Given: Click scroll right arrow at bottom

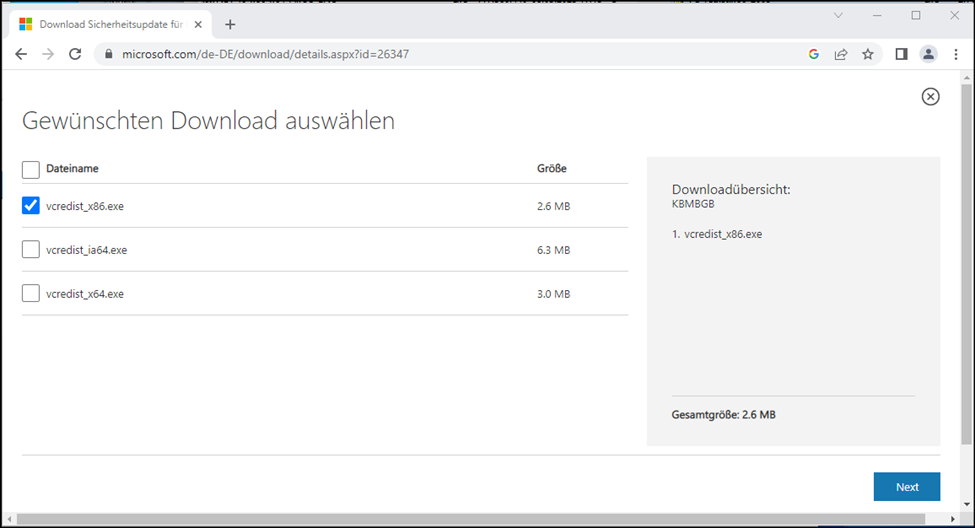Looking at the screenshot, I should [x=952, y=519].
